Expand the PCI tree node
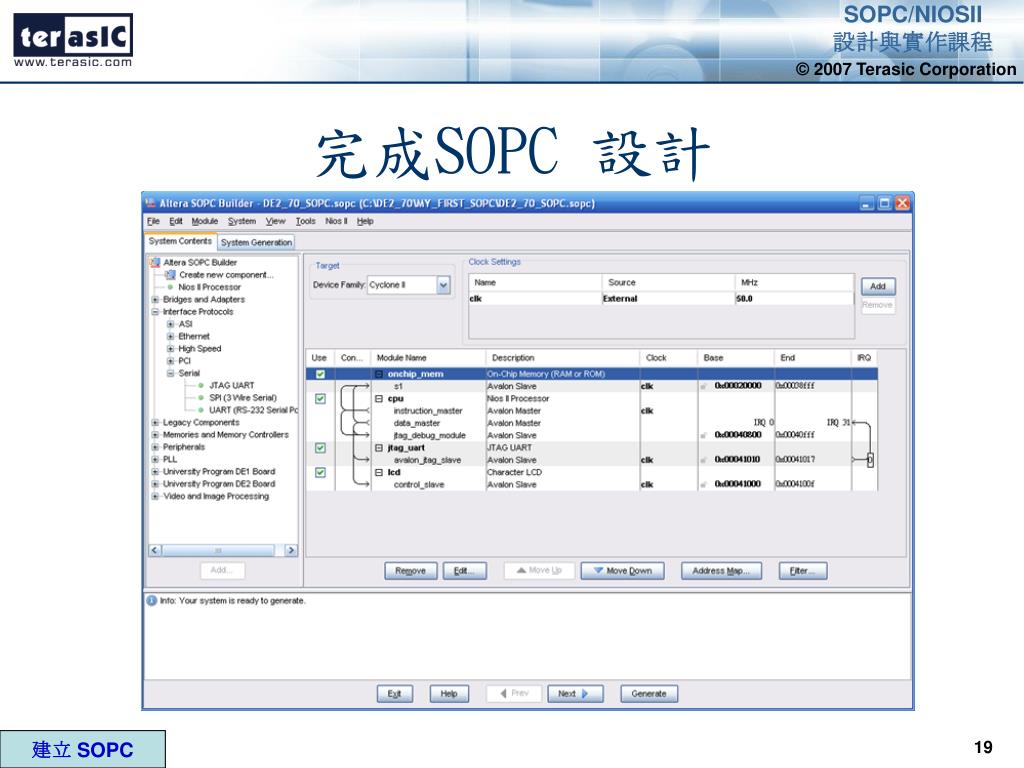 click(170, 361)
